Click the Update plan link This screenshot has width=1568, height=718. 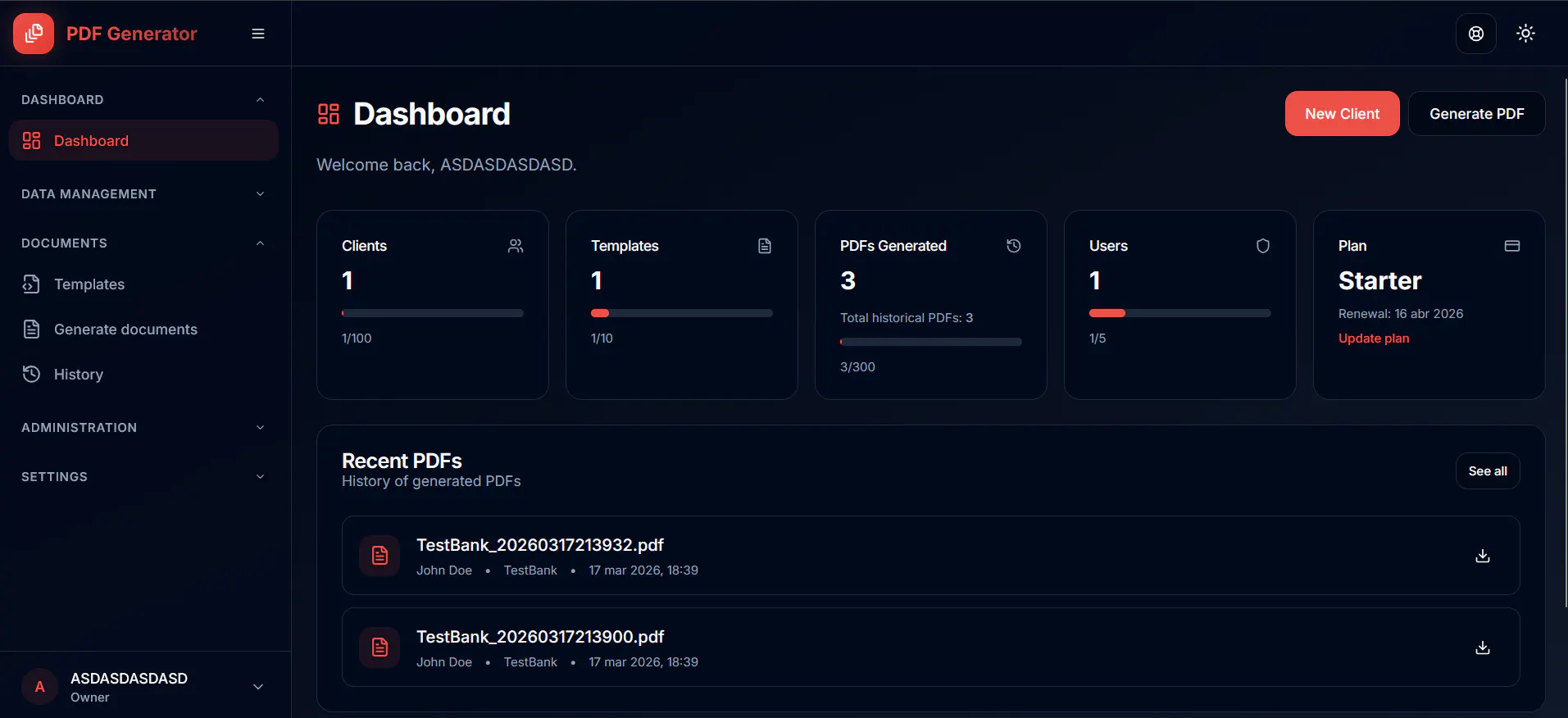(1374, 339)
